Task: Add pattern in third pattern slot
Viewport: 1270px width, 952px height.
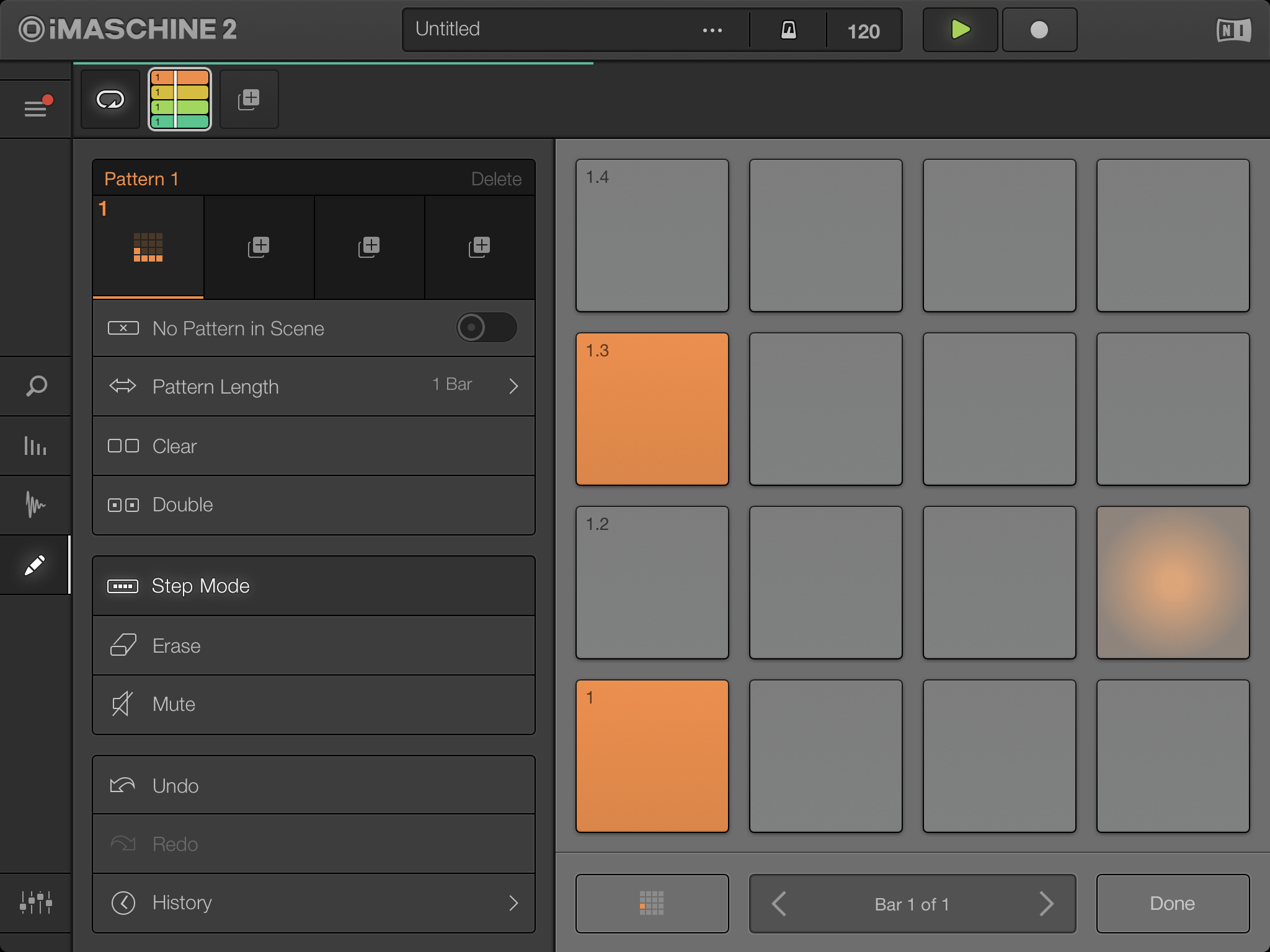Action: (x=369, y=247)
